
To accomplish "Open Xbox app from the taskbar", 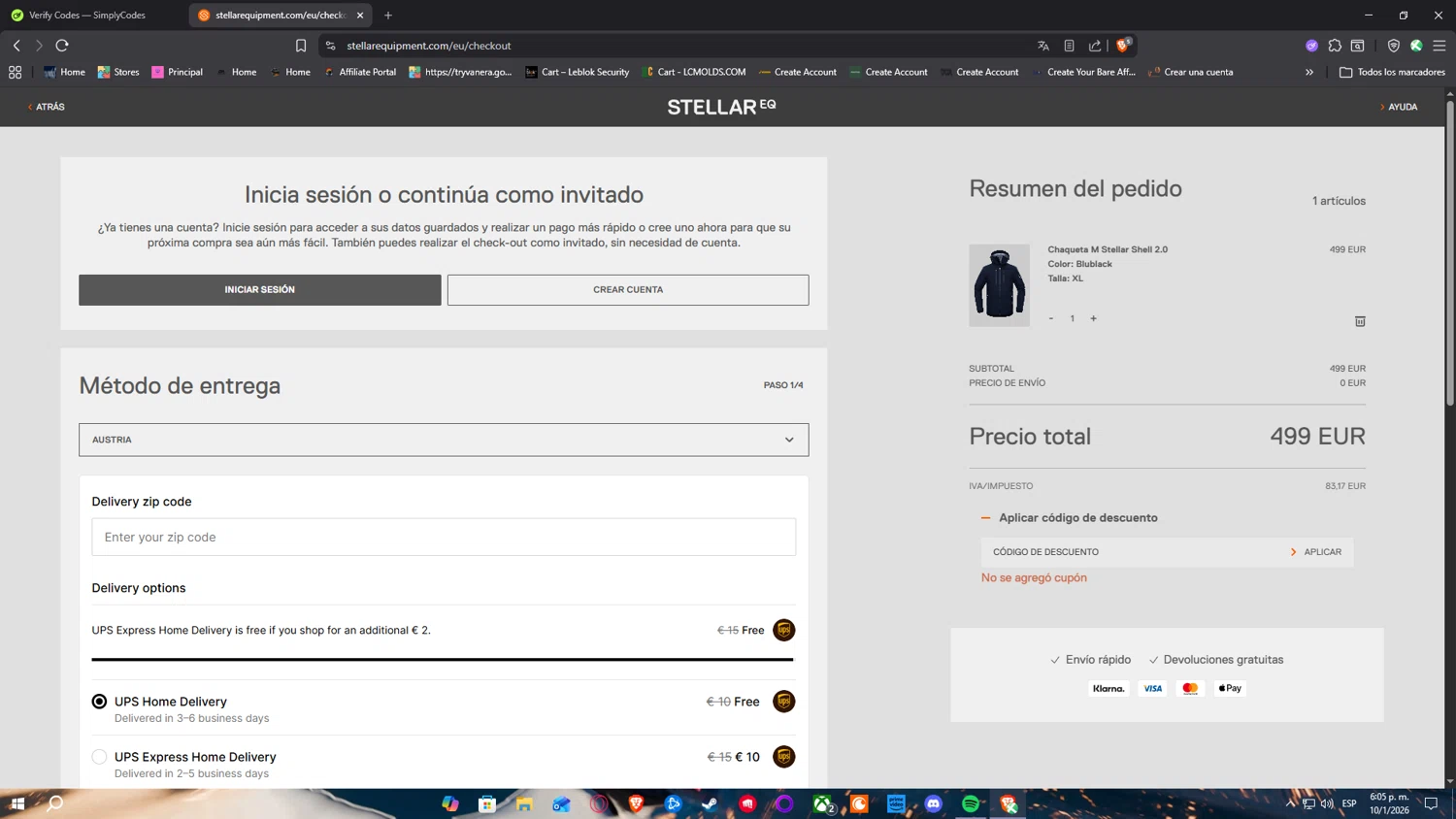I will click(x=822, y=803).
